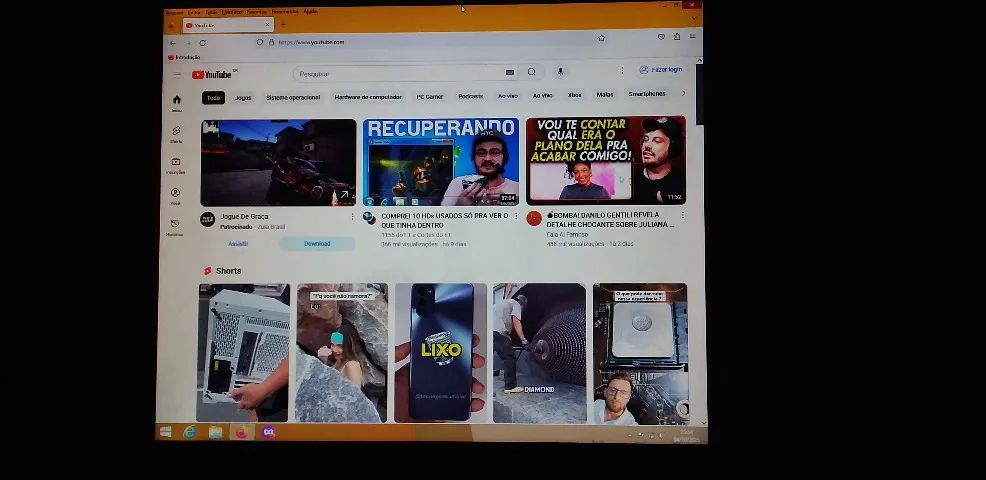The image size is (986, 480).
Task: Open the Firefox extensions icon
Action: pos(677,36)
